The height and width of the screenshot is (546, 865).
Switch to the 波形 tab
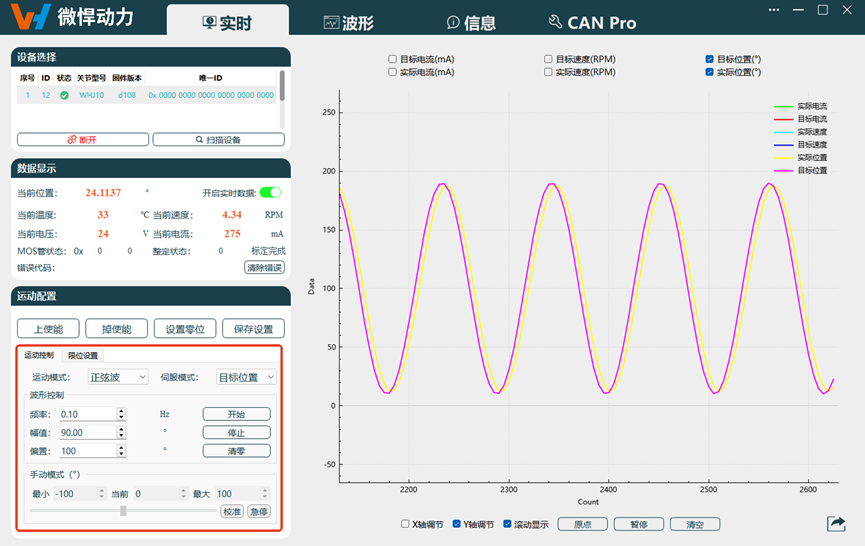(349, 22)
